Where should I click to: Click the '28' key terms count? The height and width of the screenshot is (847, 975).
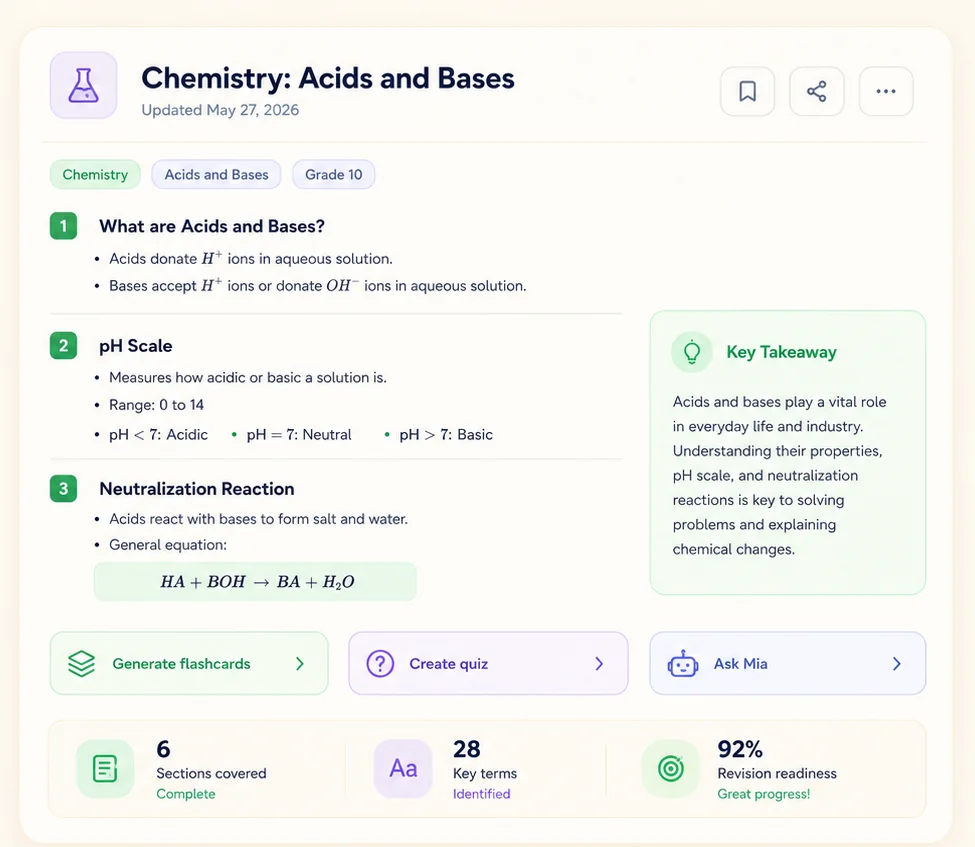[466, 749]
